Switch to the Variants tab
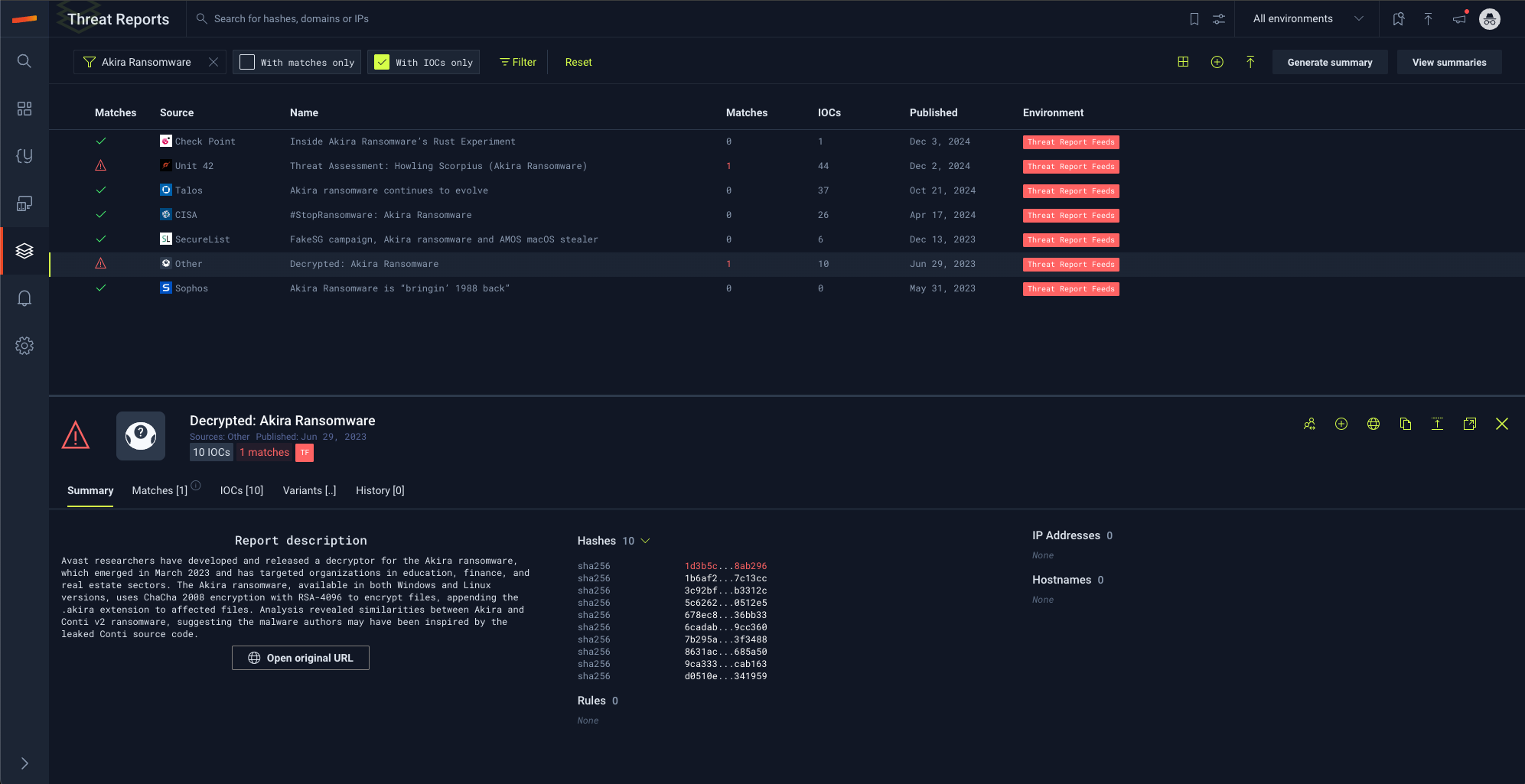 (309, 490)
